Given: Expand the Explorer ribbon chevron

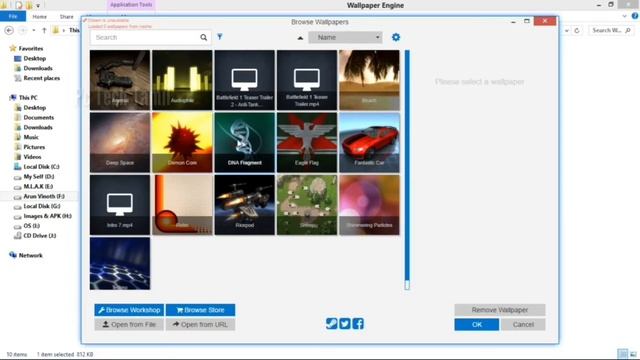Looking at the screenshot, I should [624, 16].
